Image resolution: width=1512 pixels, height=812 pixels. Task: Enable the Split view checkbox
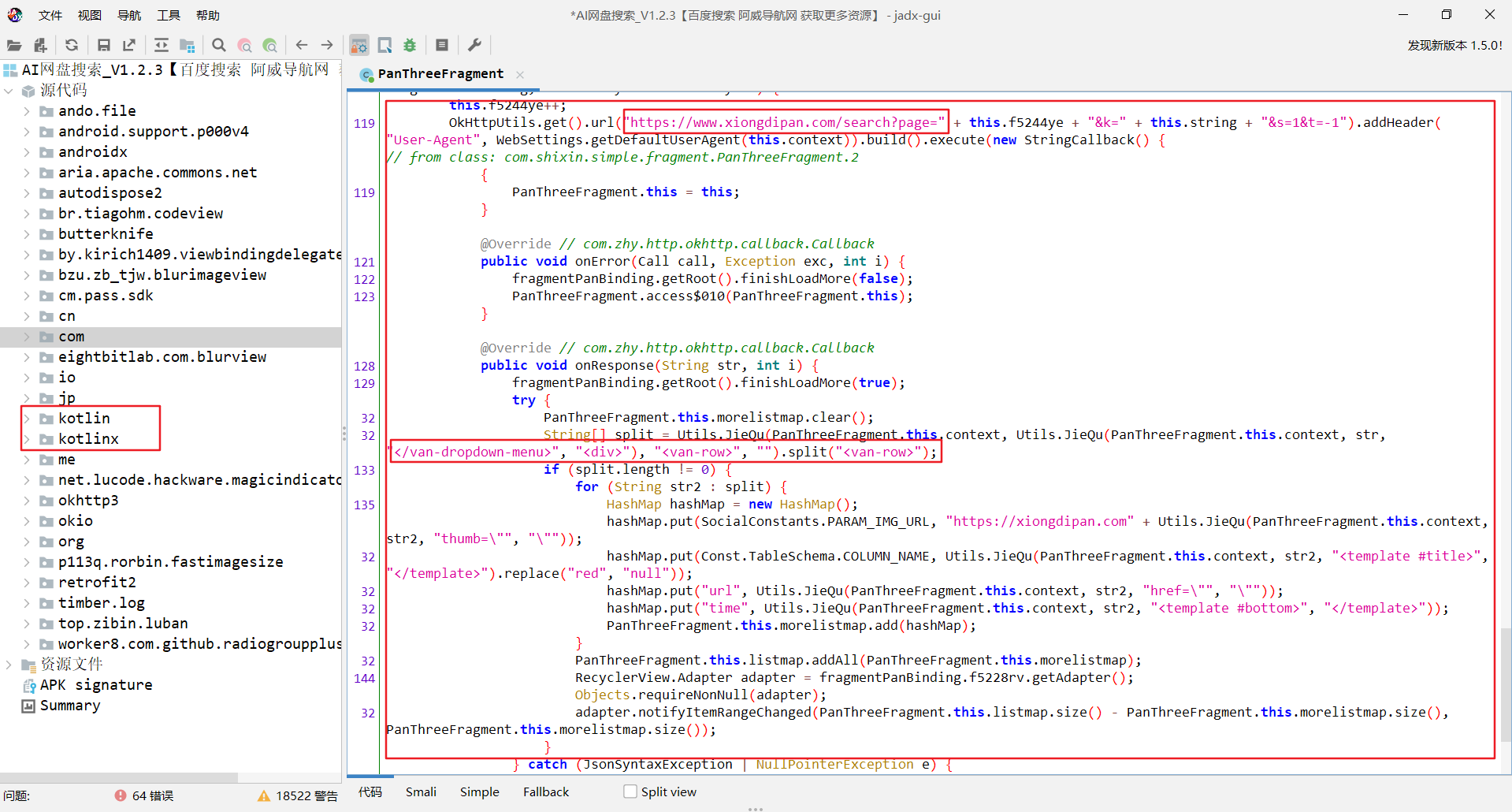tap(630, 792)
